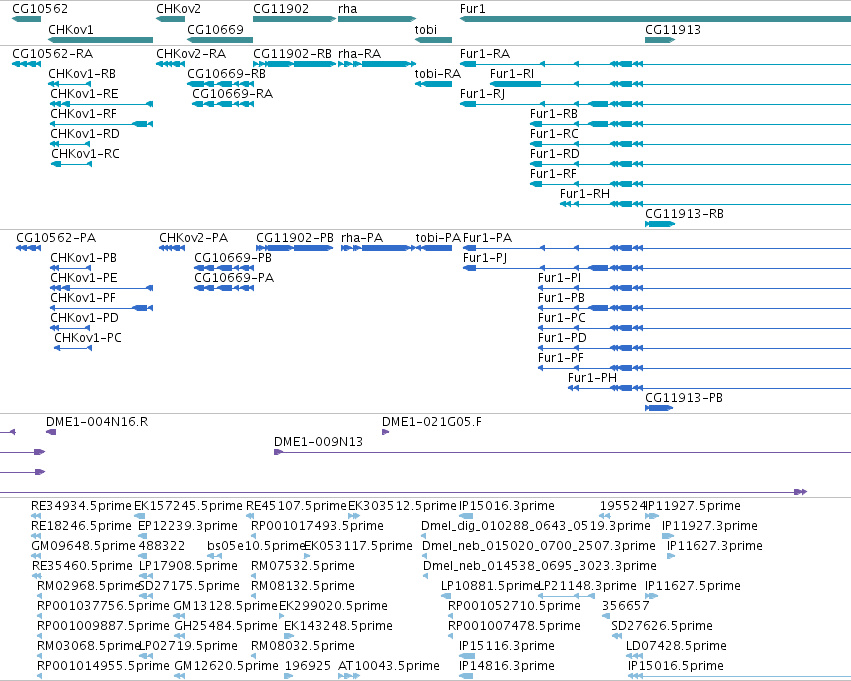The height and width of the screenshot is (681, 851).
Task: Select the CG11902-RB transcript label
Action: (x=293, y=54)
